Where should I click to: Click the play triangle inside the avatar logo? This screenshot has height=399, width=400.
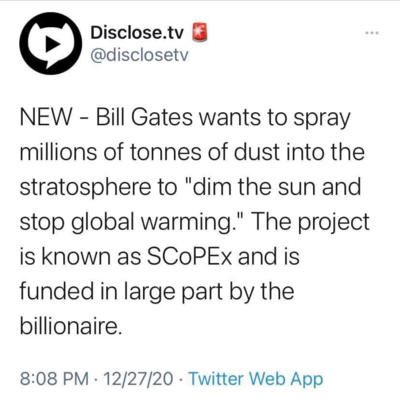tap(53, 44)
